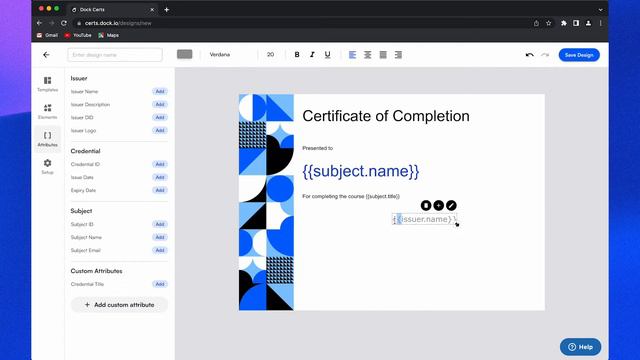This screenshot has width=640, height=360.
Task: Align text left
Action: point(352,55)
